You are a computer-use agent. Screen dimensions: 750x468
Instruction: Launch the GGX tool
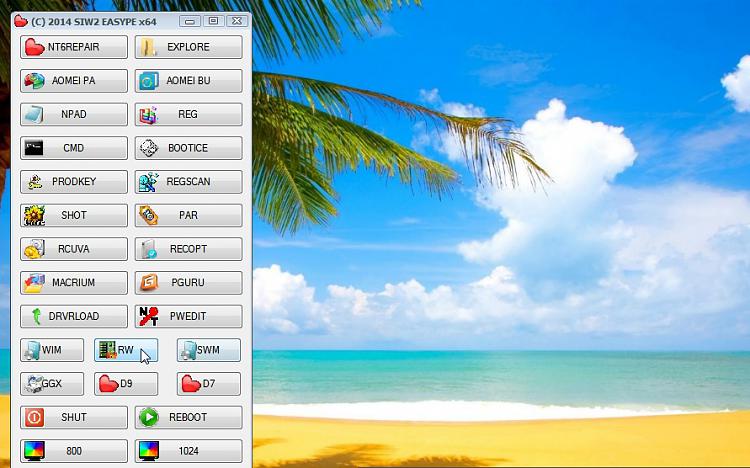(x=52, y=384)
